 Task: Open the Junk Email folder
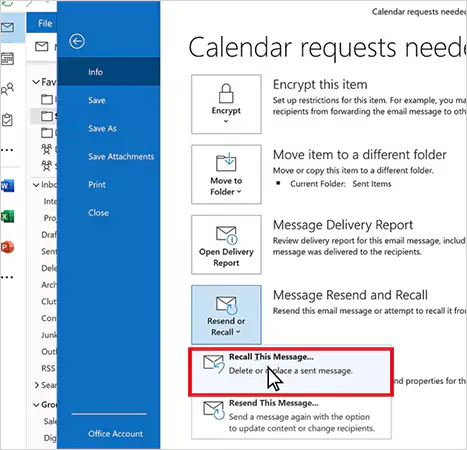[49, 335]
